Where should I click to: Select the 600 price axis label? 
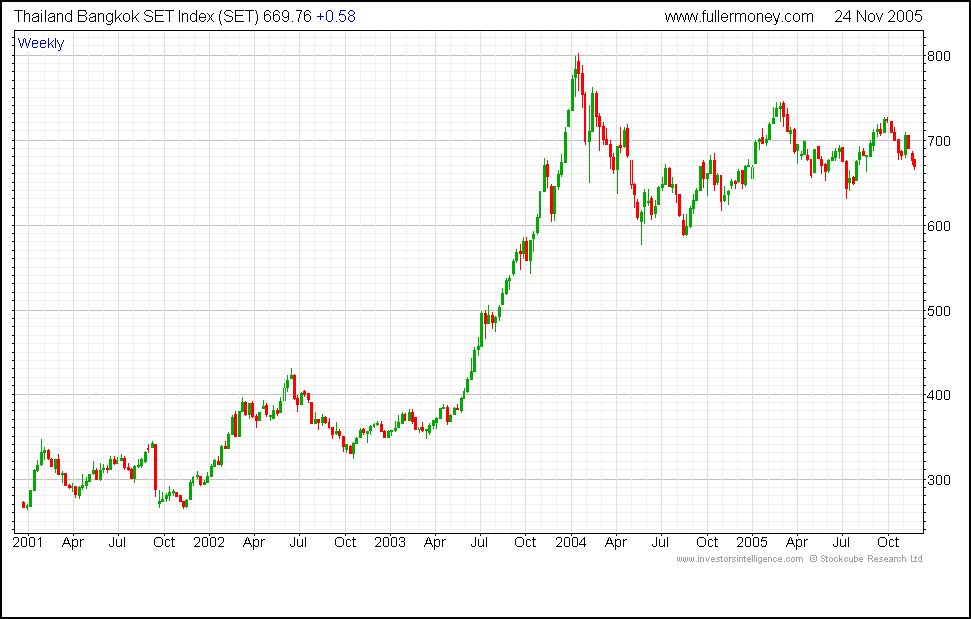[x=942, y=226]
